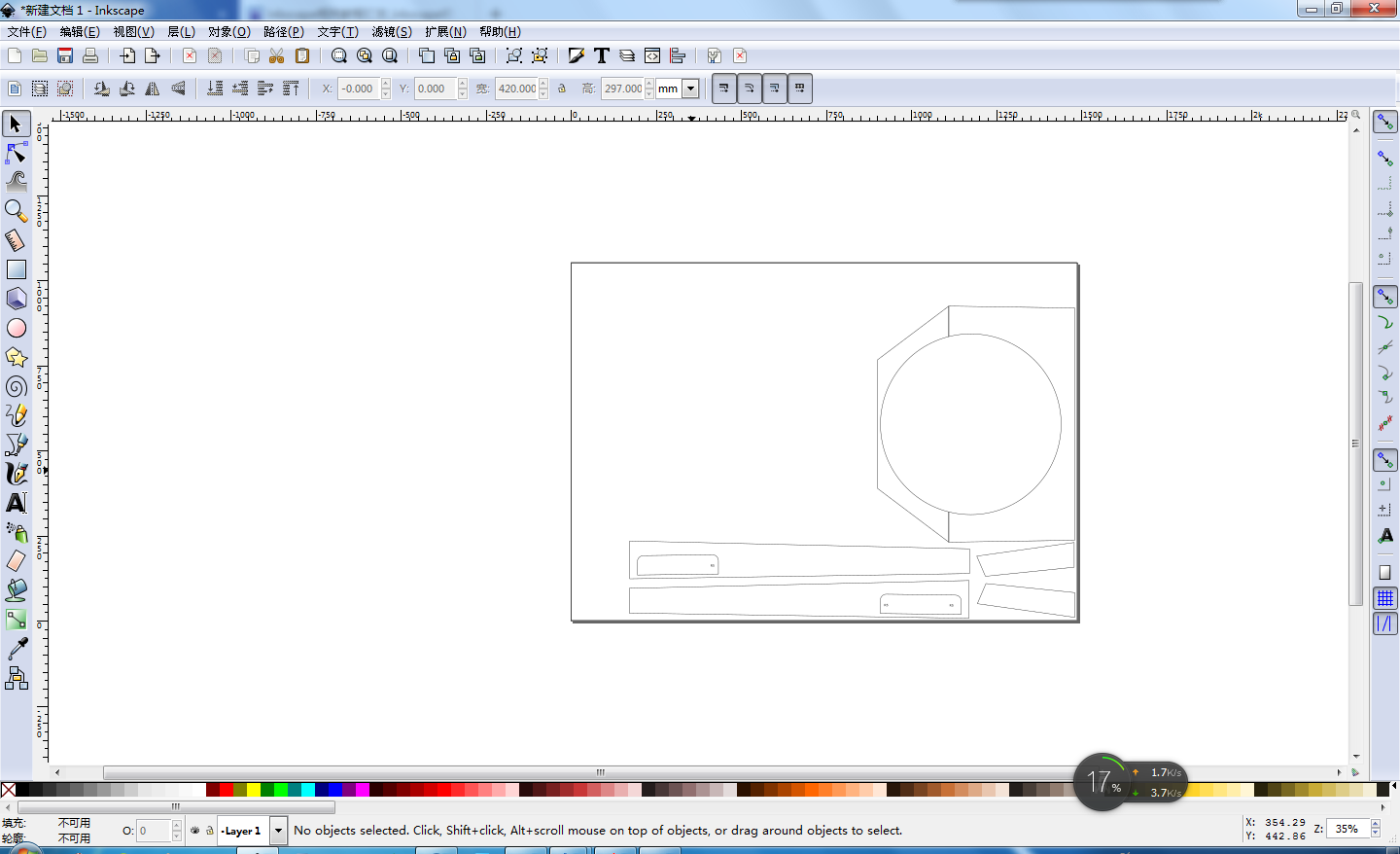Image resolution: width=1400 pixels, height=854 pixels.
Task: Increase the zoom percentage with up arrow
Action: (1376, 825)
